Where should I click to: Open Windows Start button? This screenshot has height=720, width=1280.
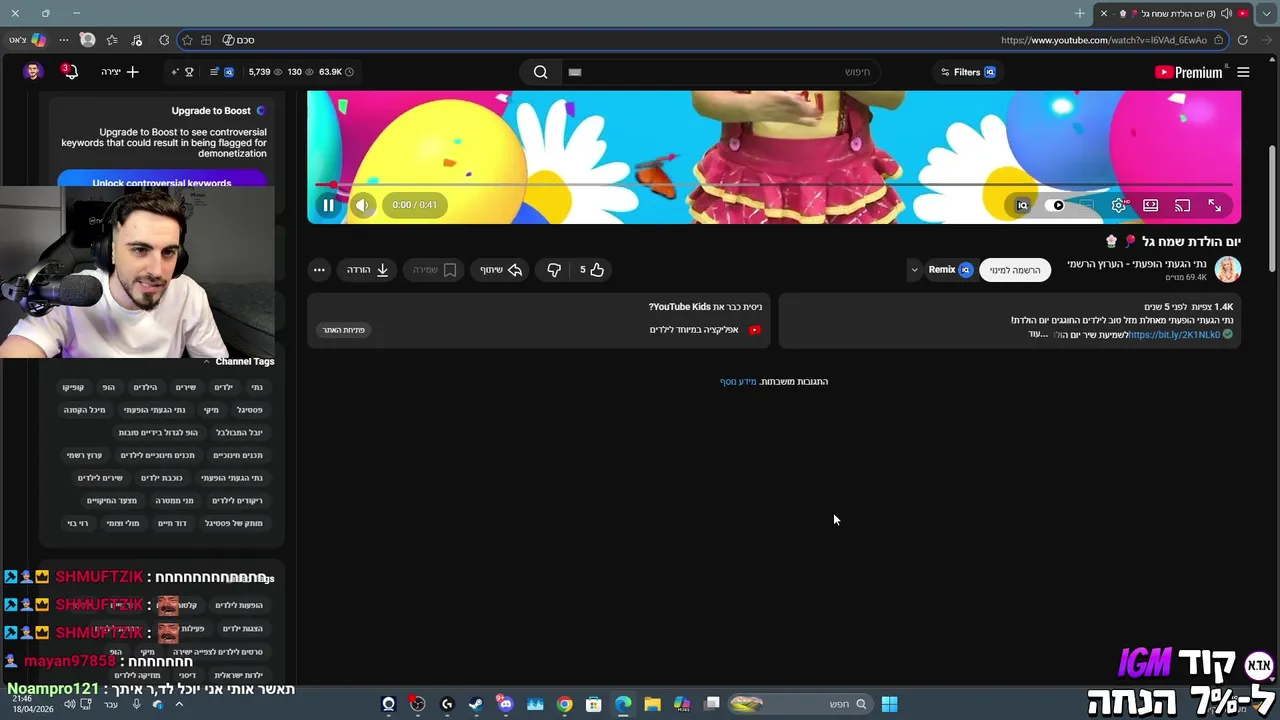[889, 704]
